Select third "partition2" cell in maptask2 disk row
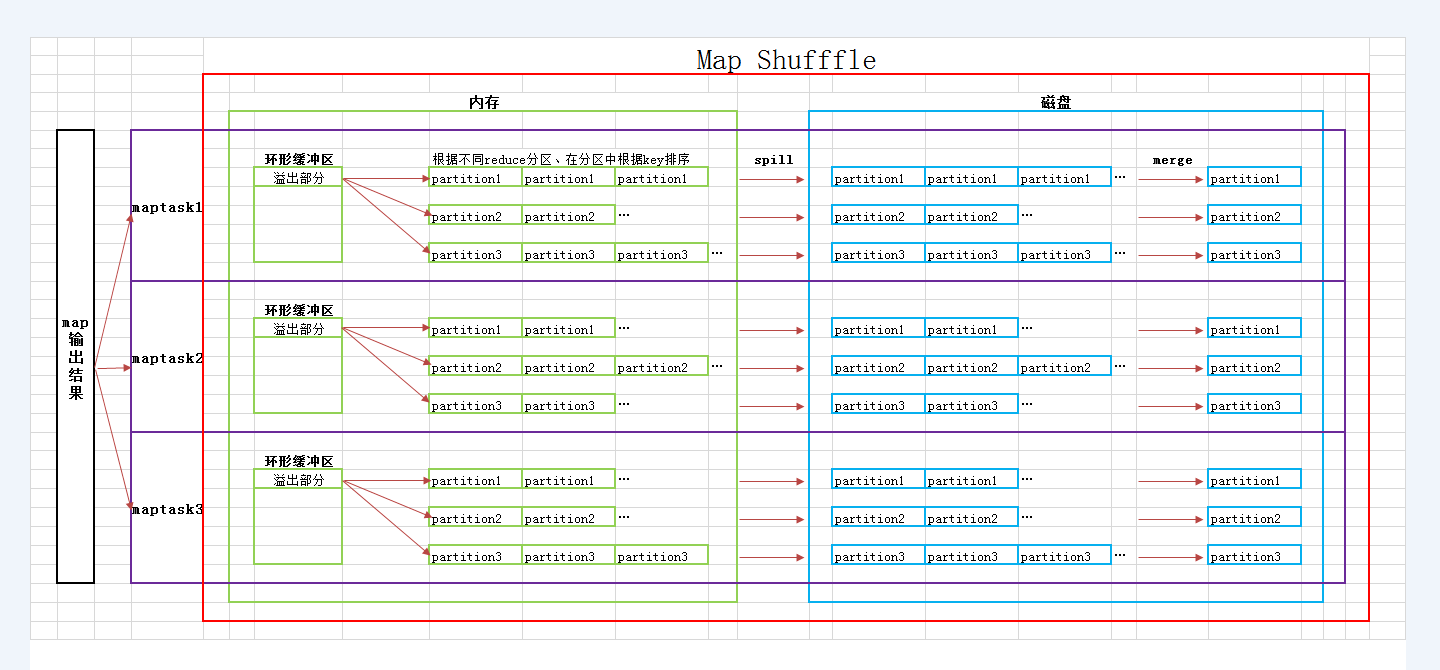The width and height of the screenshot is (1440, 670). [x=1064, y=367]
